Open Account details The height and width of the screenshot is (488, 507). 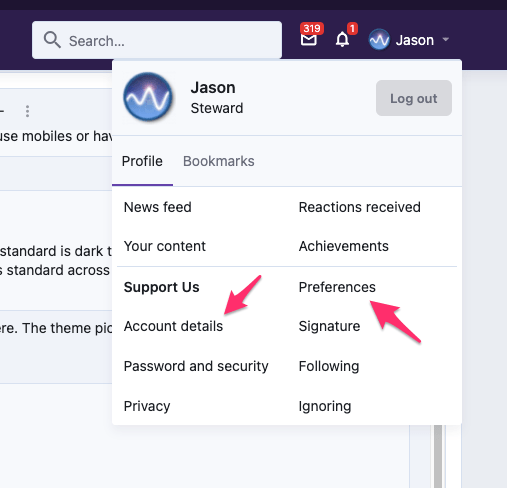click(173, 326)
